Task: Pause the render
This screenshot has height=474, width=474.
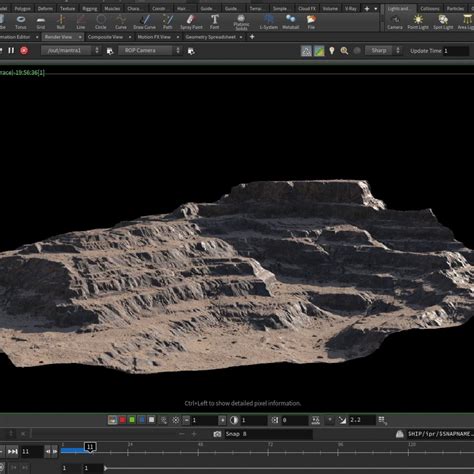Action: 11,50
